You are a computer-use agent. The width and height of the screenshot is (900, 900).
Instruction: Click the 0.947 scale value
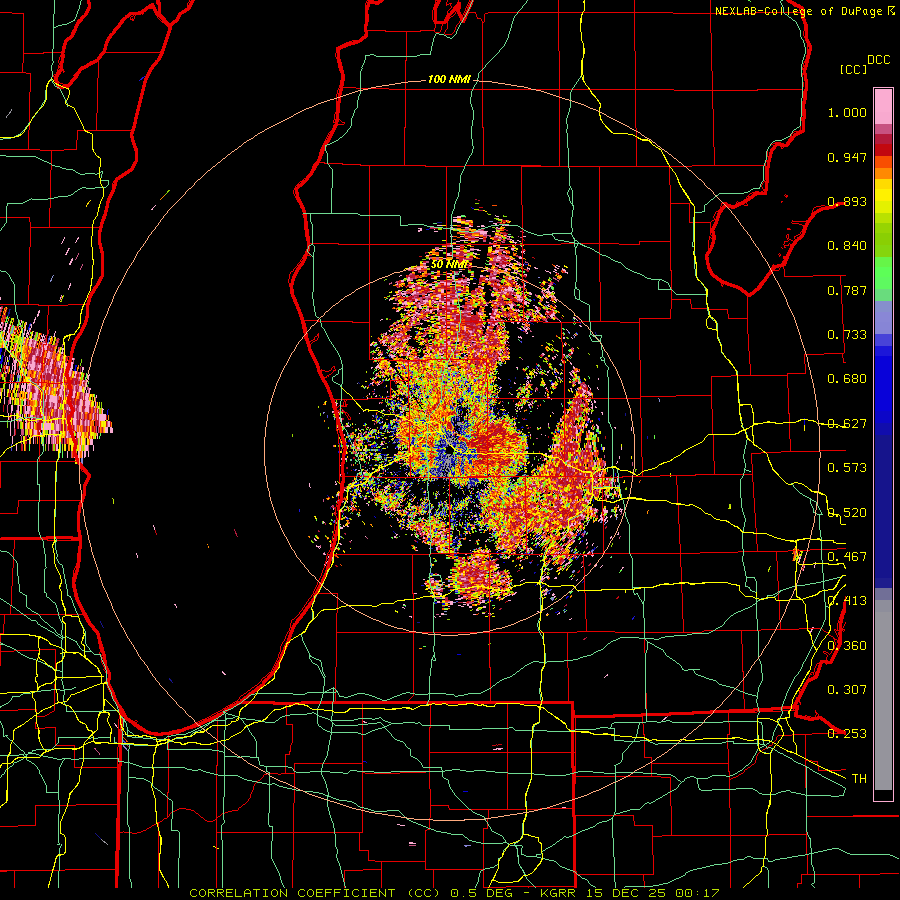coord(847,157)
